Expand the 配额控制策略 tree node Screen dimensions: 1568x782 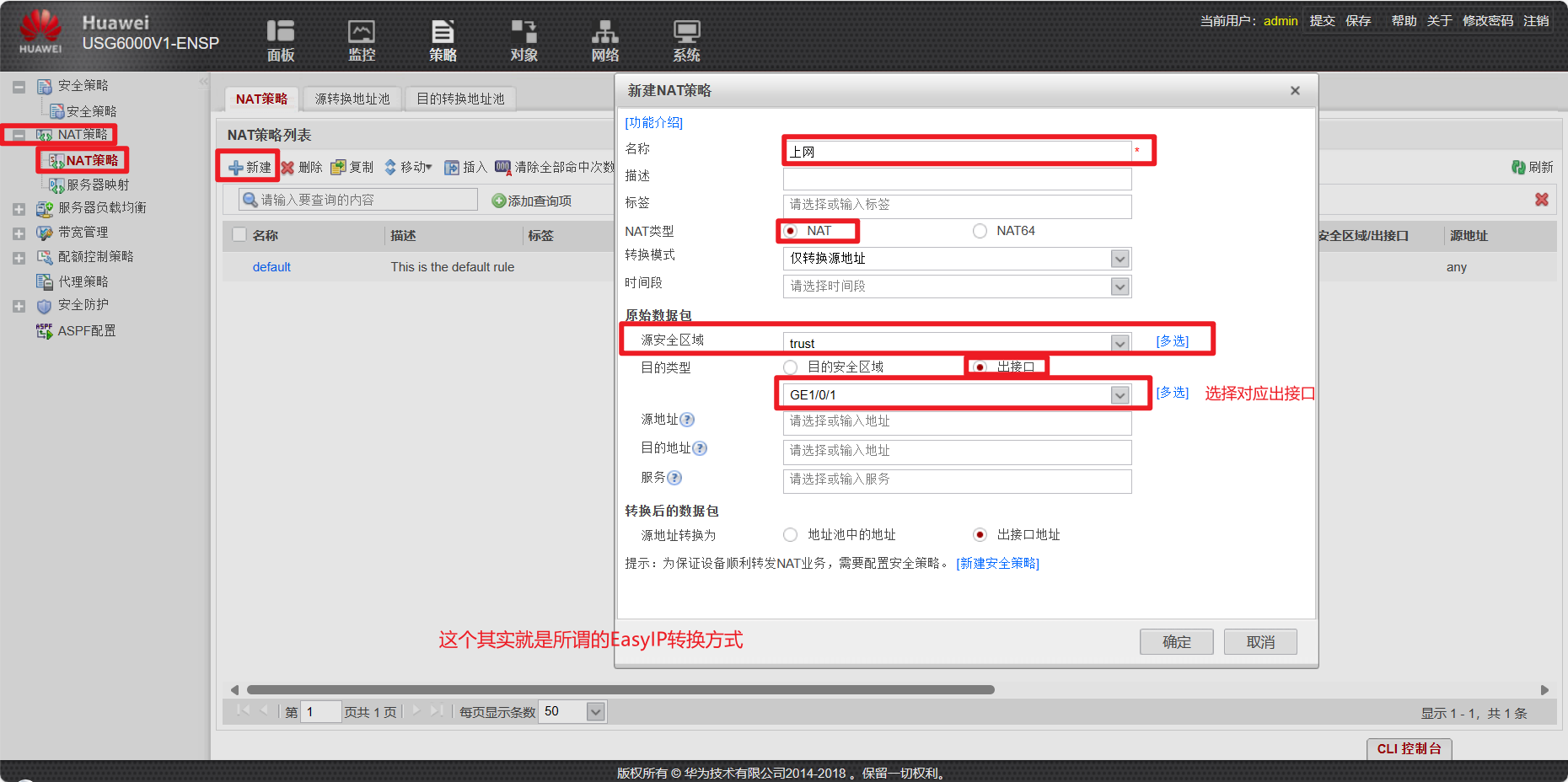click(x=19, y=258)
